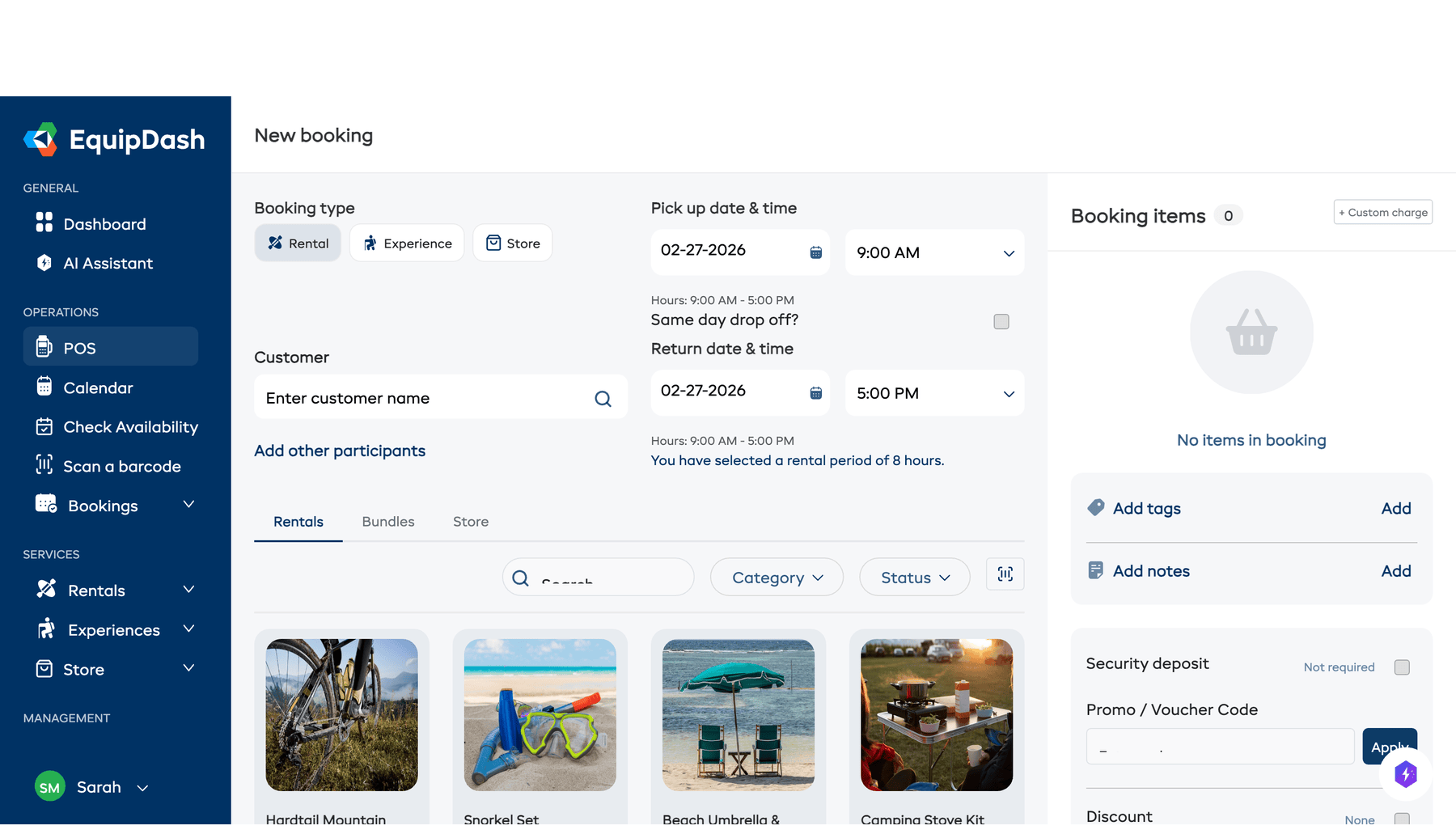Viewport: 1456px width, 834px height.
Task: Enable the Same day drop off checkbox
Action: click(1001, 321)
